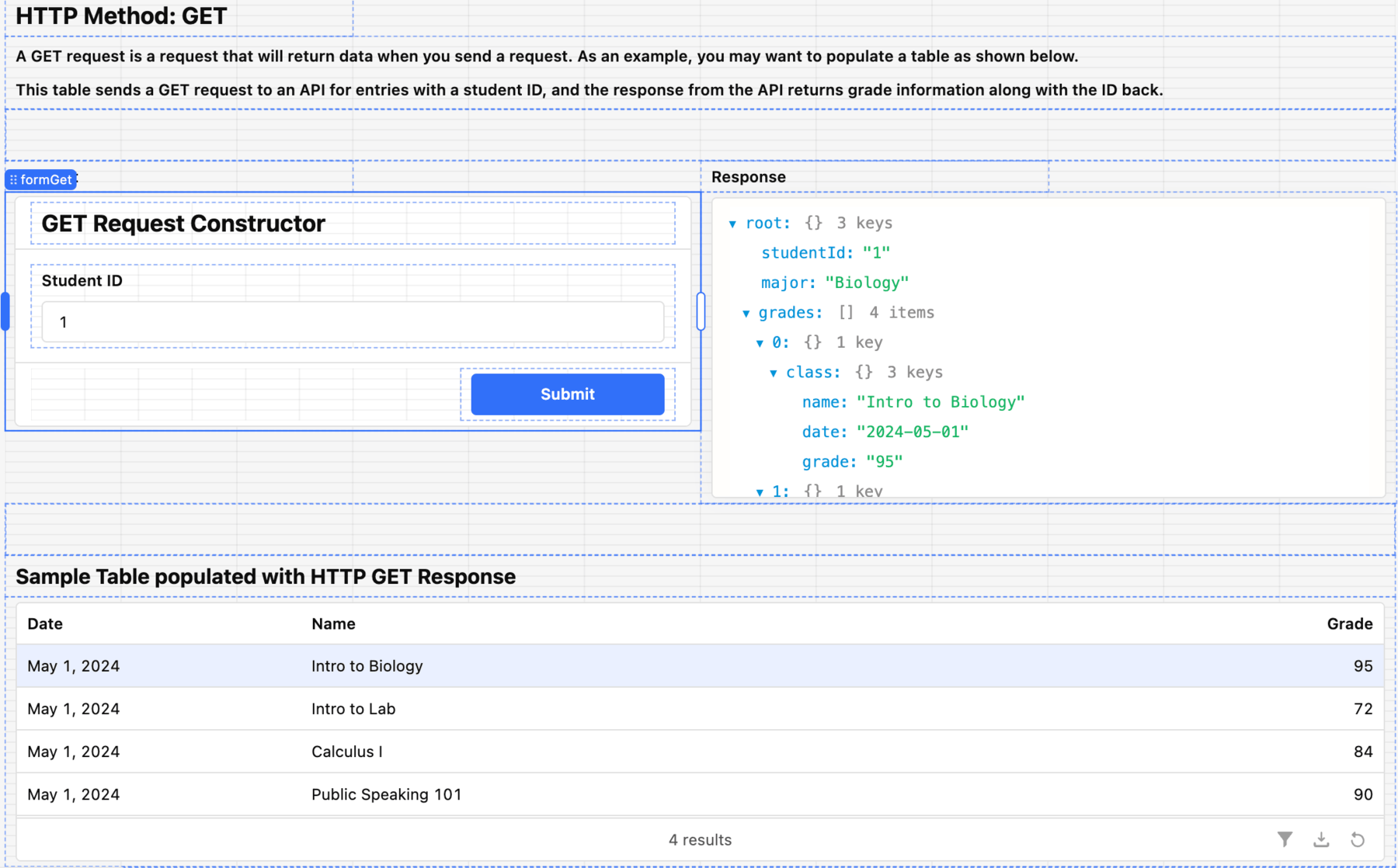Collapse the class object node

[773, 373]
